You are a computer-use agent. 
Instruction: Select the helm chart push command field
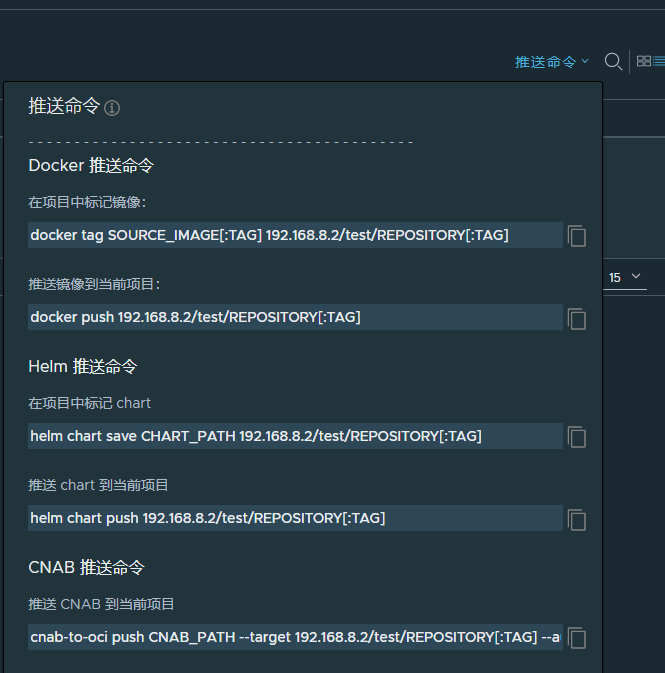[295, 518]
